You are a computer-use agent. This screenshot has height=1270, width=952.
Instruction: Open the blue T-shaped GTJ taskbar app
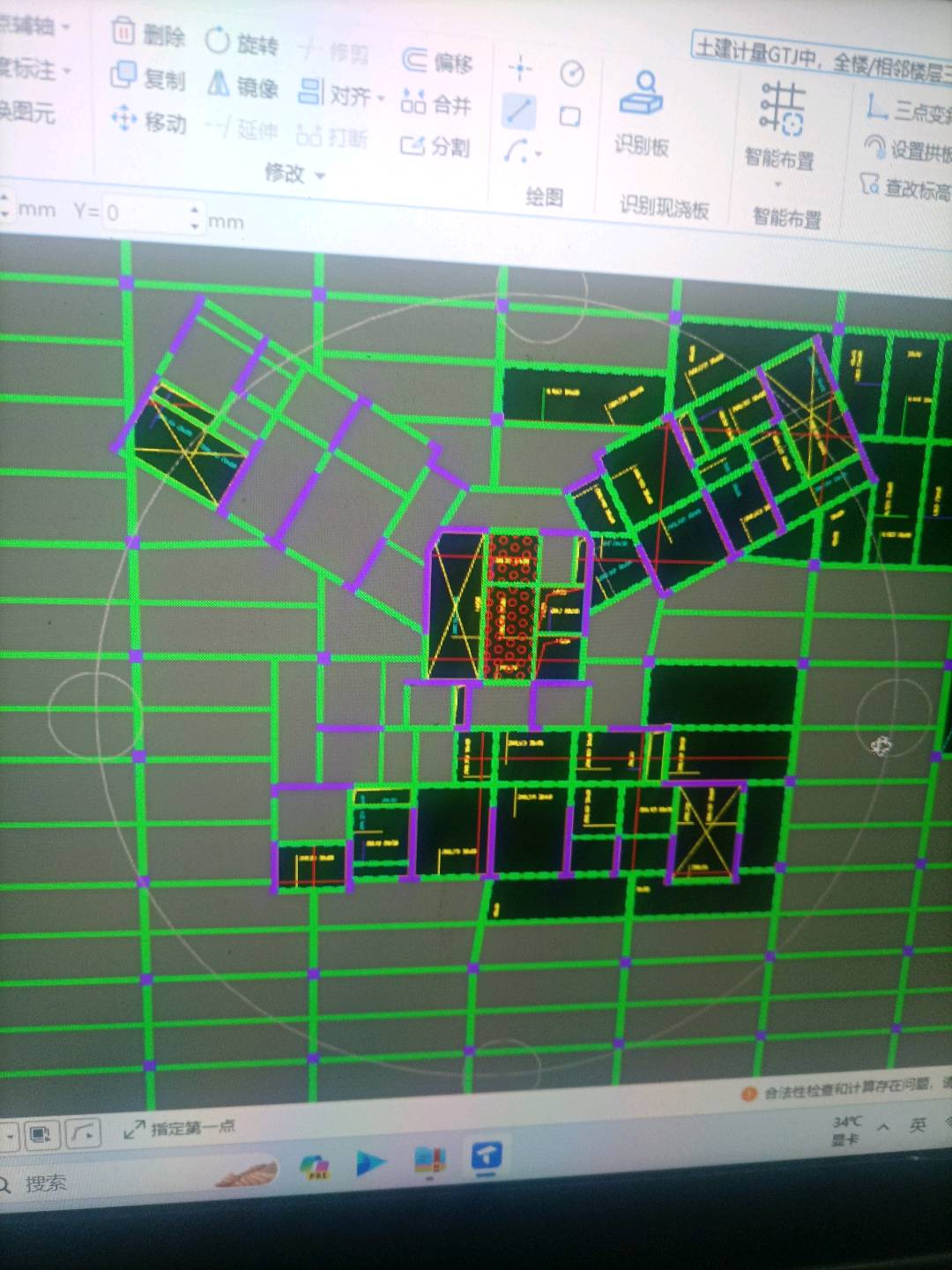click(487, 1154)
